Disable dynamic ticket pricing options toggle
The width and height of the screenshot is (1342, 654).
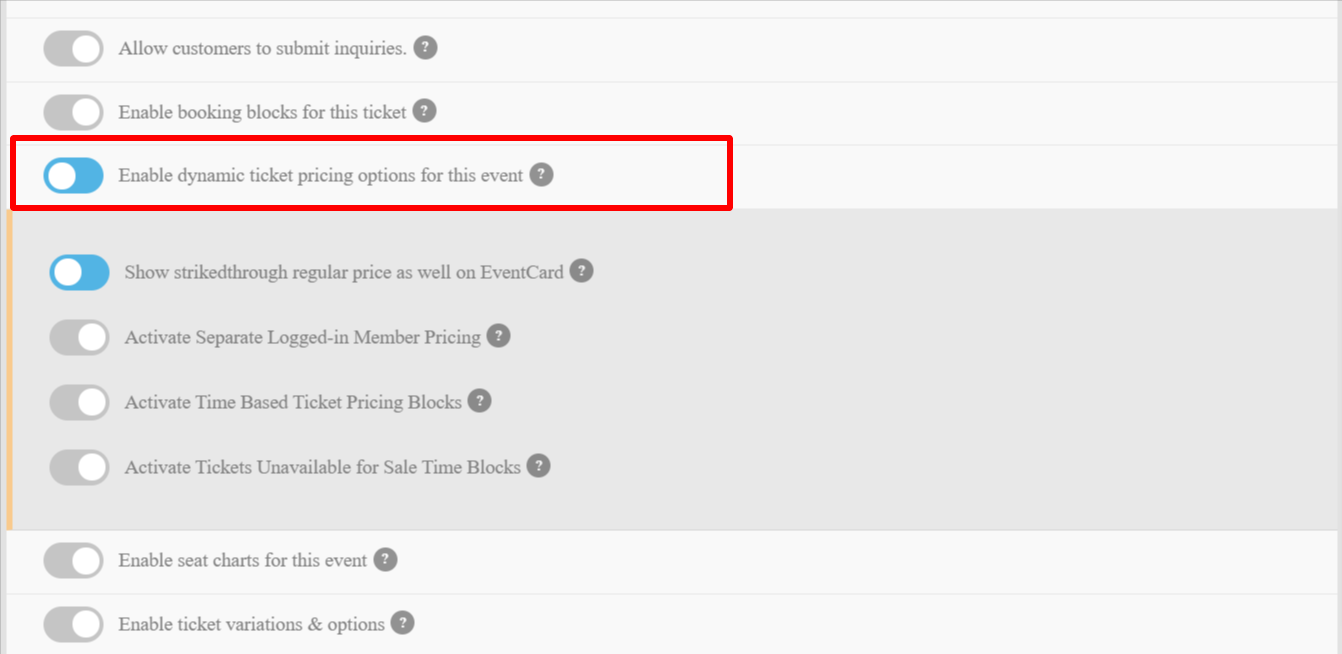pos(73,175)
